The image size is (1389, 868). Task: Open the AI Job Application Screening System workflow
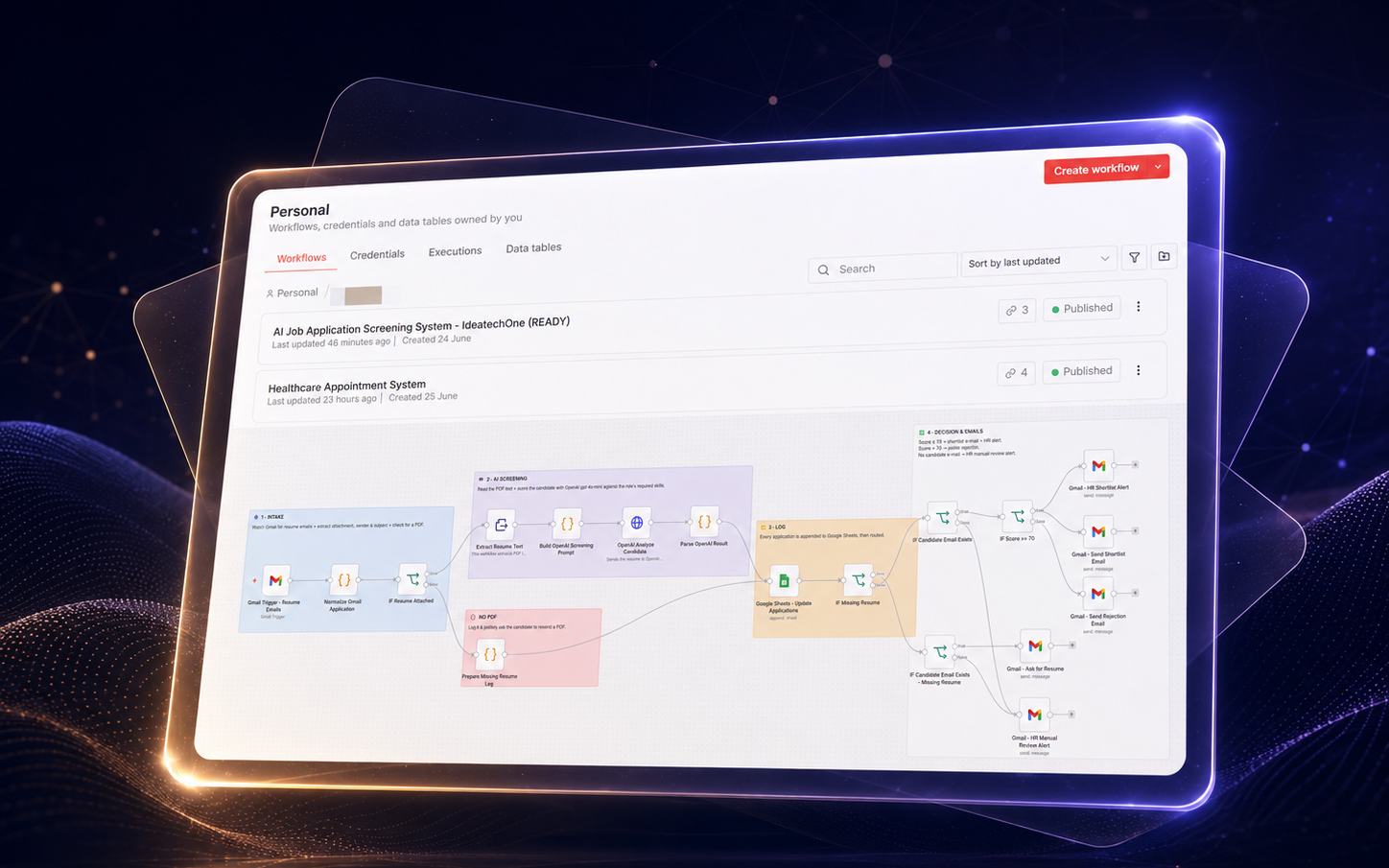click(x=421, y=326)
